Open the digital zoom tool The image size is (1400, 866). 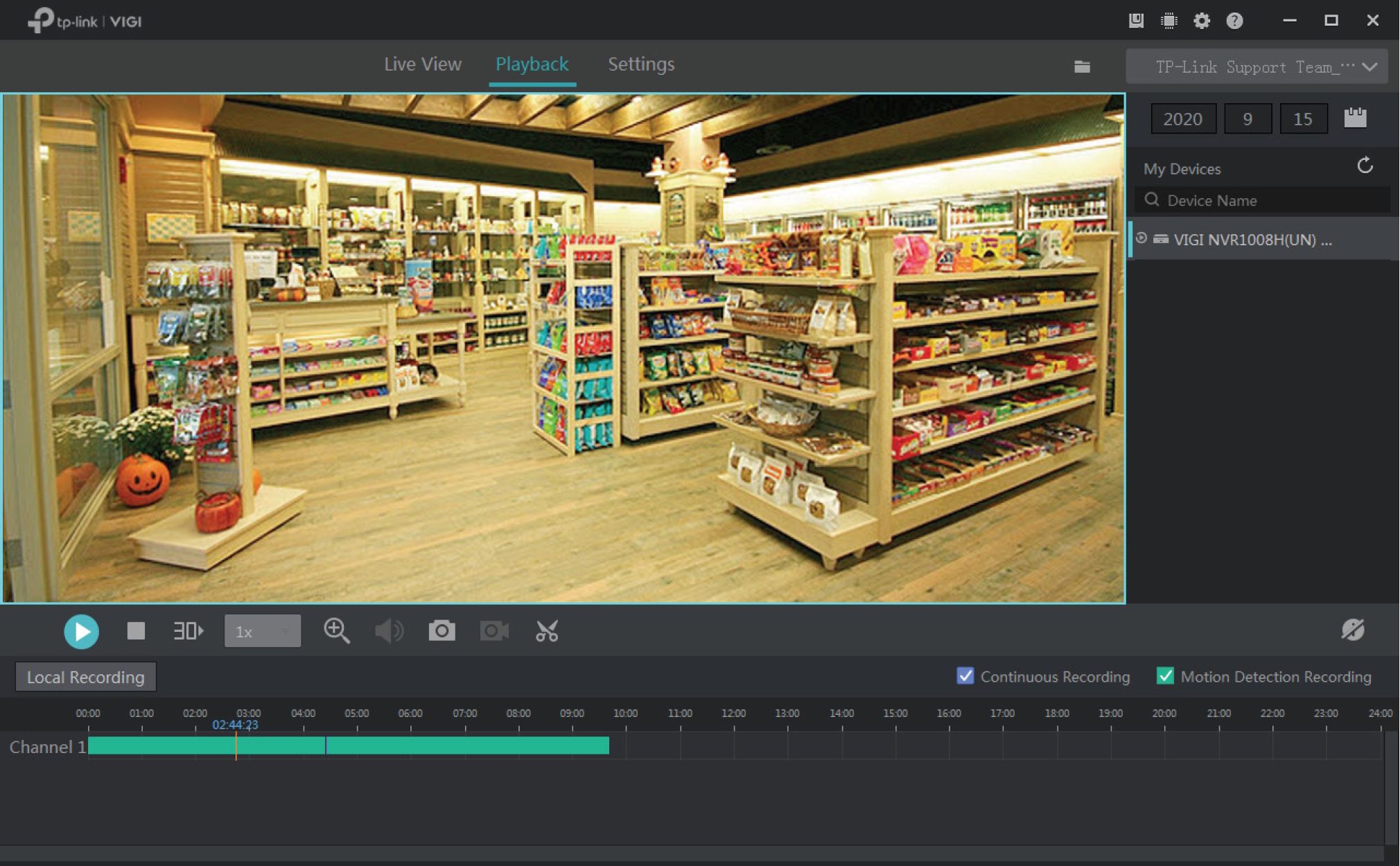(337, 631)
